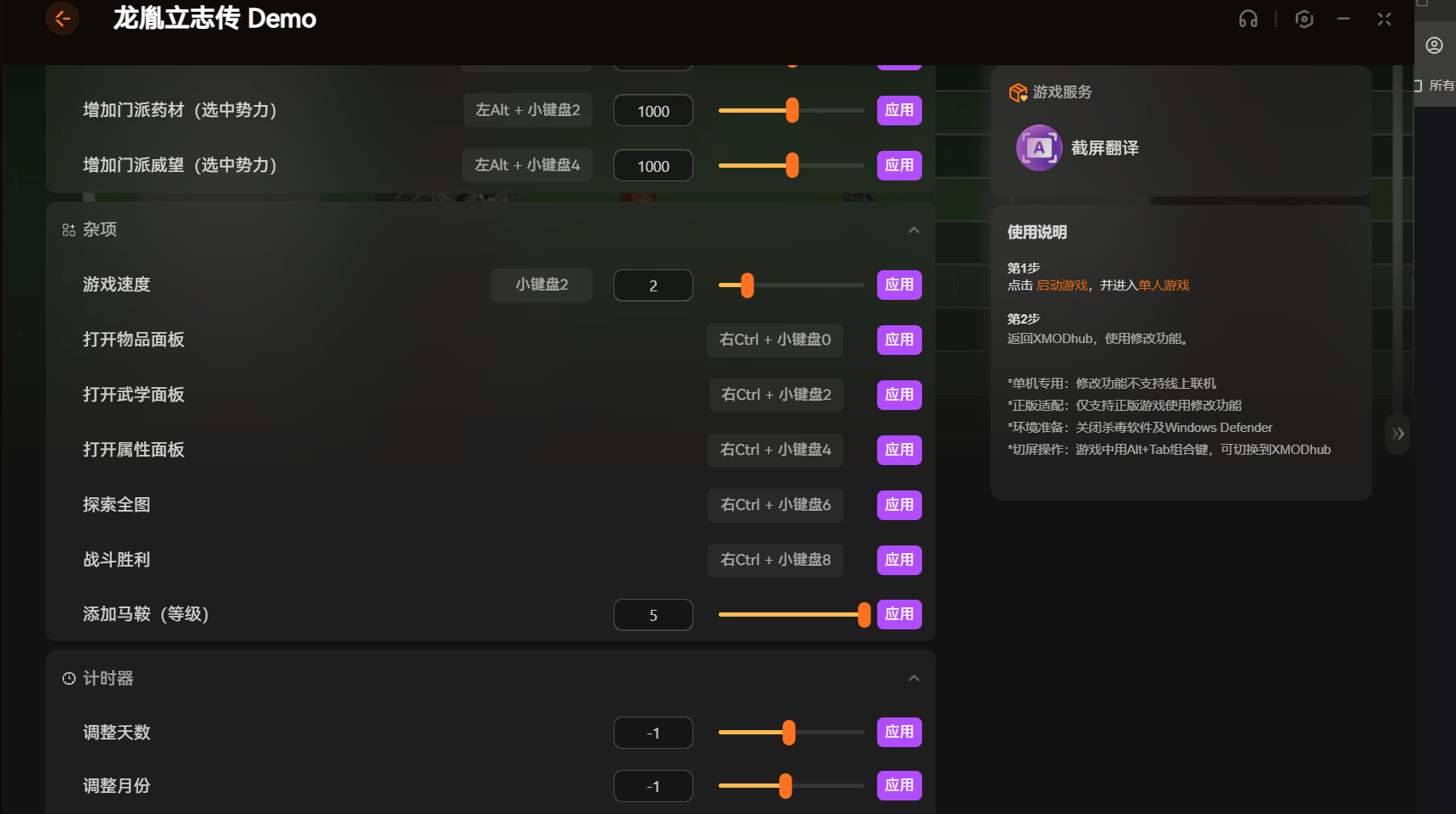The width and height of the screenshot is (1456, 814).
Task: Apply the 战斗胜利 cheat
Action: 898,560
